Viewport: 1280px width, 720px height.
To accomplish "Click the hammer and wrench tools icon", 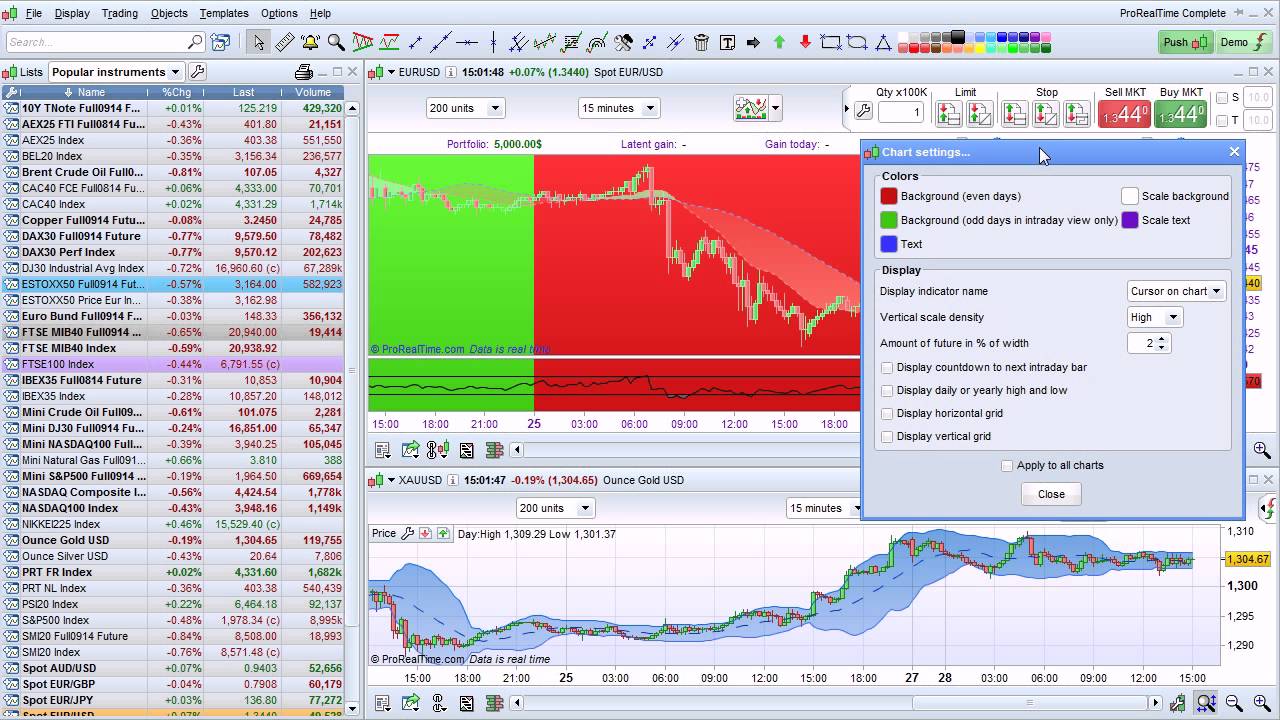I will tap(623, 42).
